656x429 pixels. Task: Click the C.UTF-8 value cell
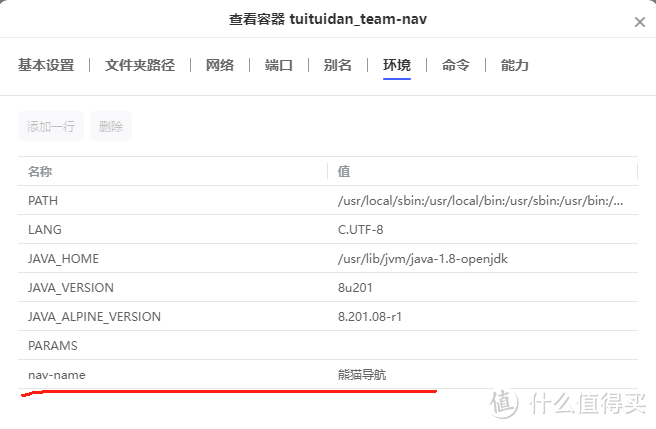[x=482, y=229]
